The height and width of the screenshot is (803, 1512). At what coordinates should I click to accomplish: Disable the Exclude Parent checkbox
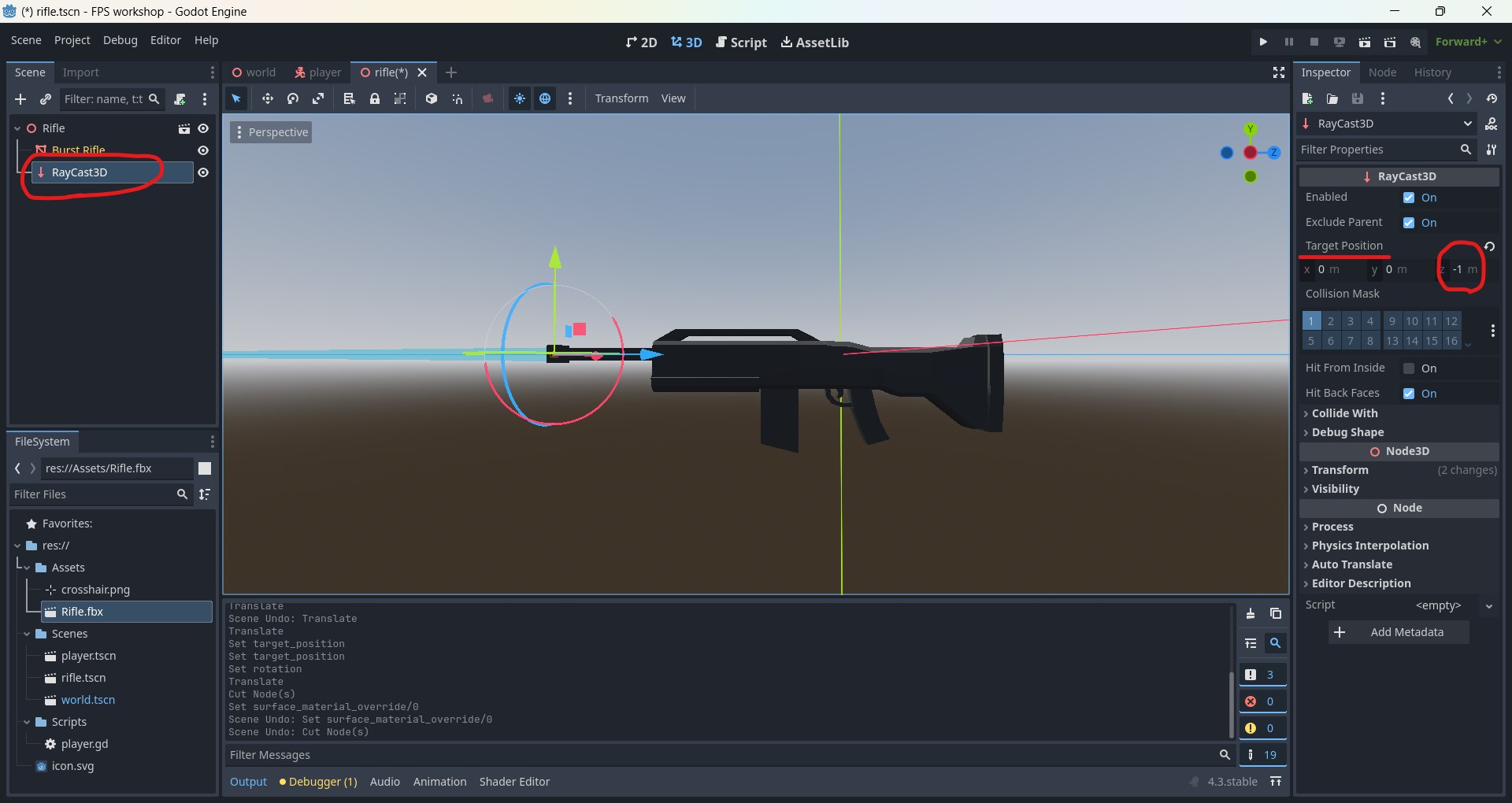click(x=1407, y=223)
